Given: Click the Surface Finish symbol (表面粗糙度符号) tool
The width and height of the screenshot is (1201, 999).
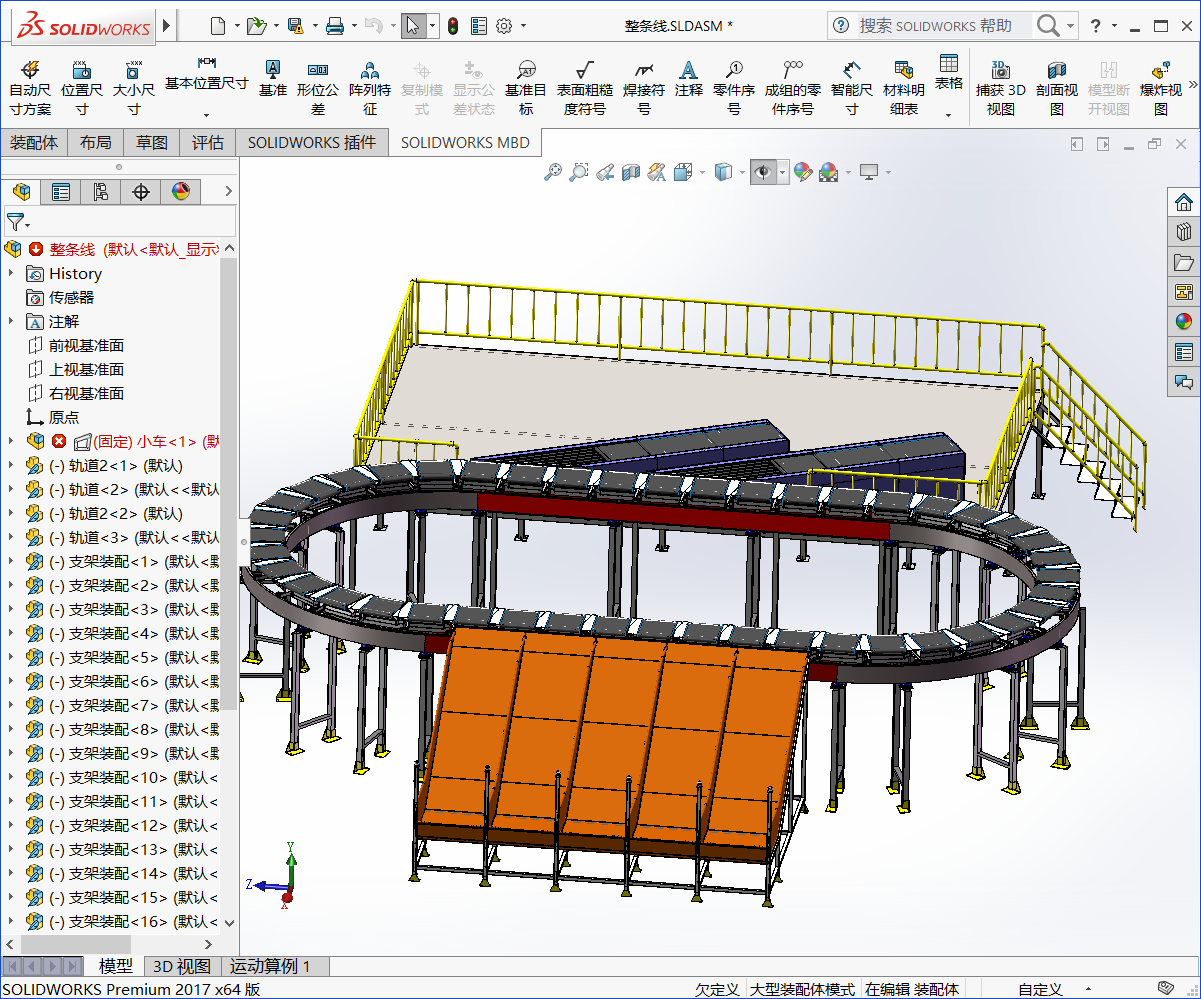Looking at the screenshot, I should (585, 87).
